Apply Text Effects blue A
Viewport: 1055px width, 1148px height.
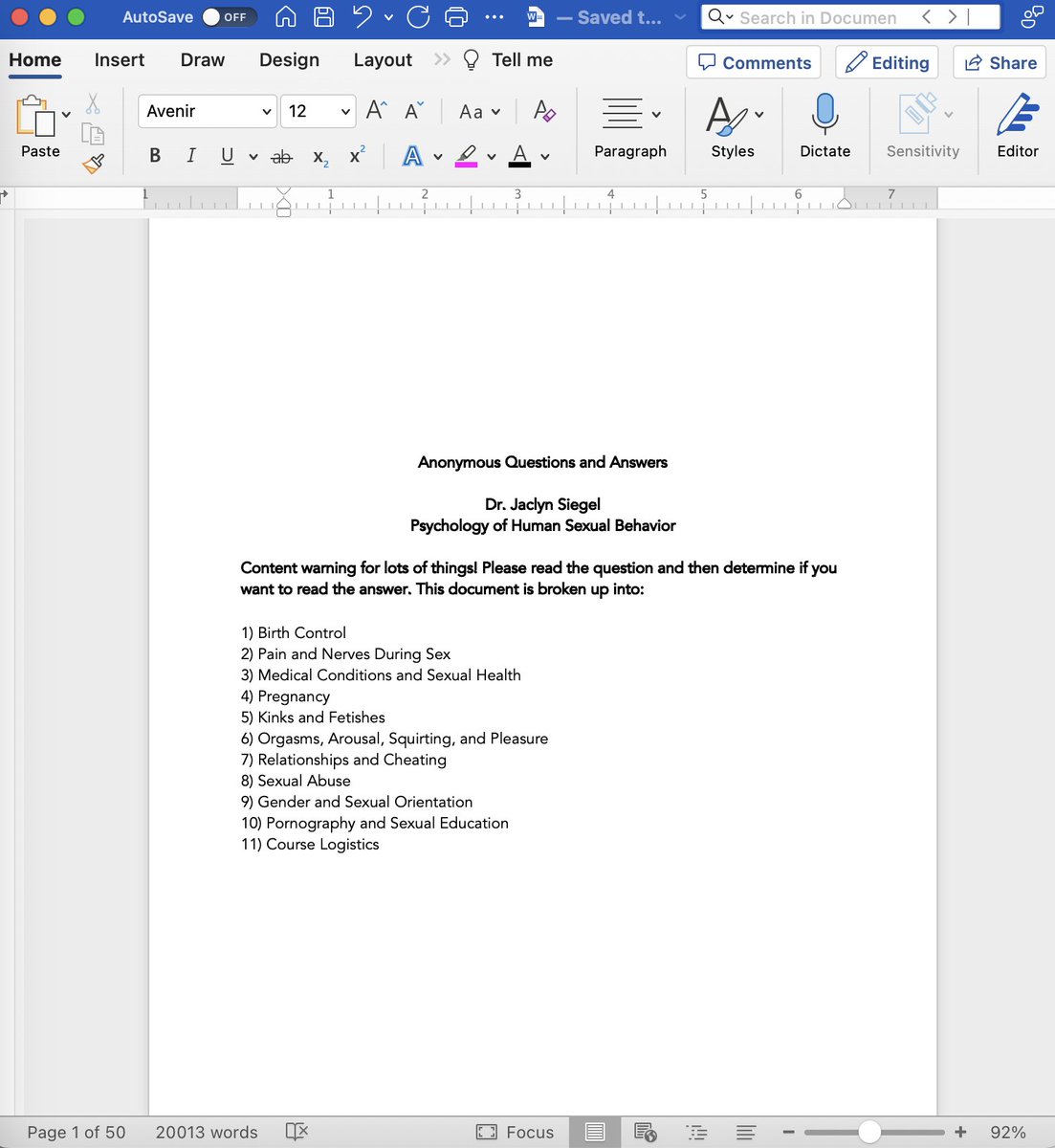pyautogui.click(x=412, y=156)
